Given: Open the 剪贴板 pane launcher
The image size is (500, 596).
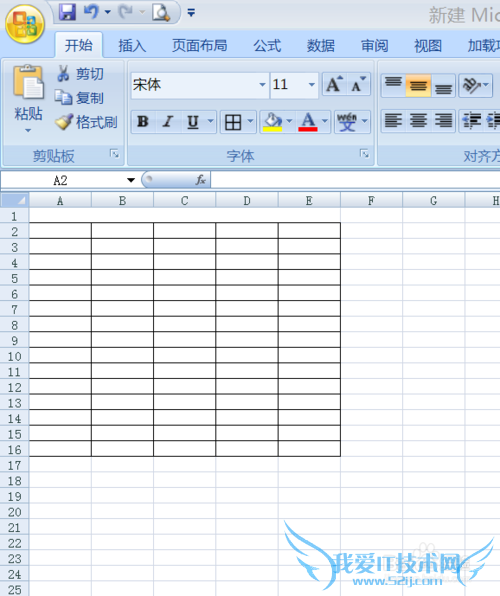Looking at the screenshot, I should pos(114,154).
